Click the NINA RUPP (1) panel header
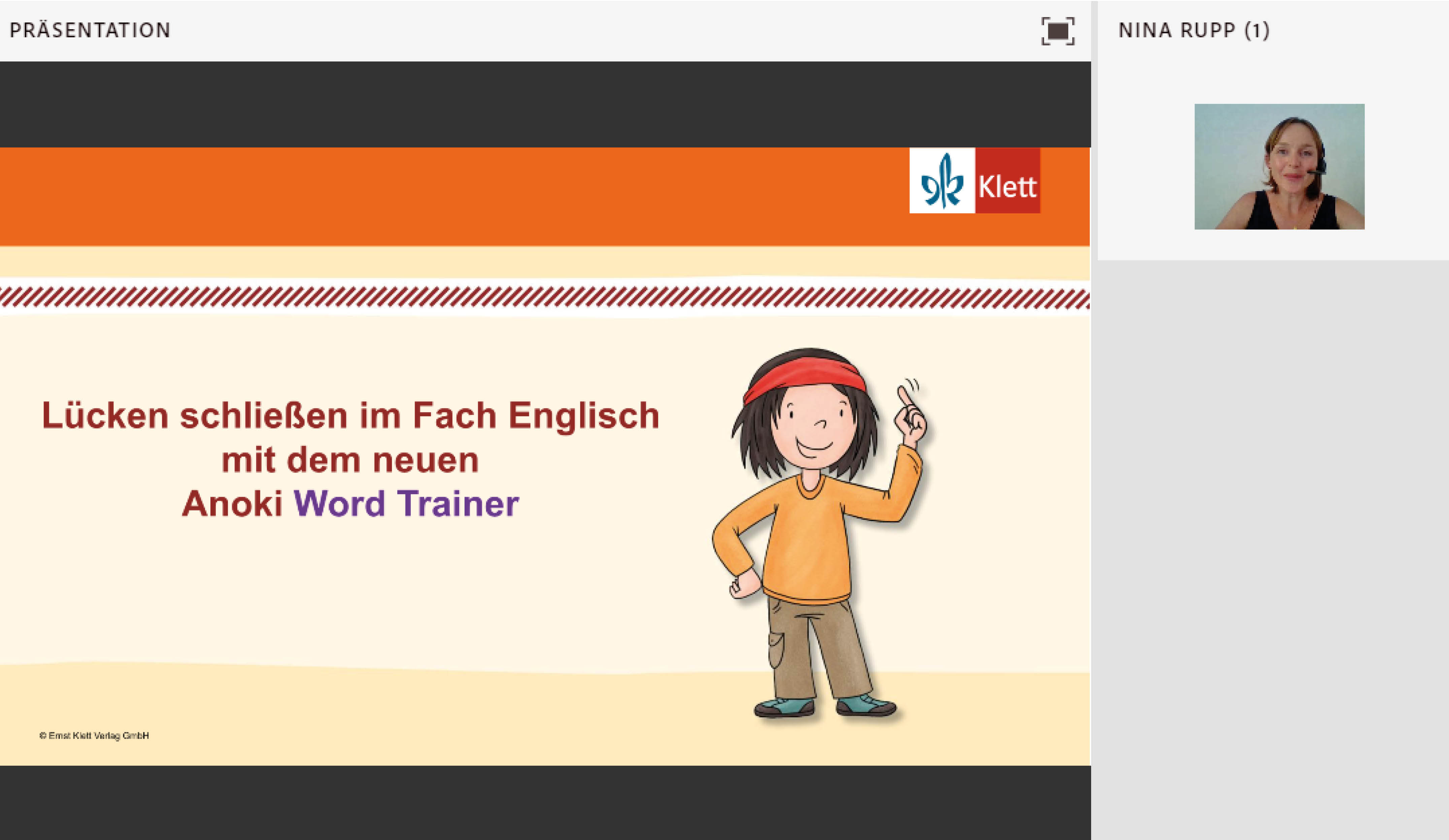This screenshot has height=840, width=1449. 1194,31
